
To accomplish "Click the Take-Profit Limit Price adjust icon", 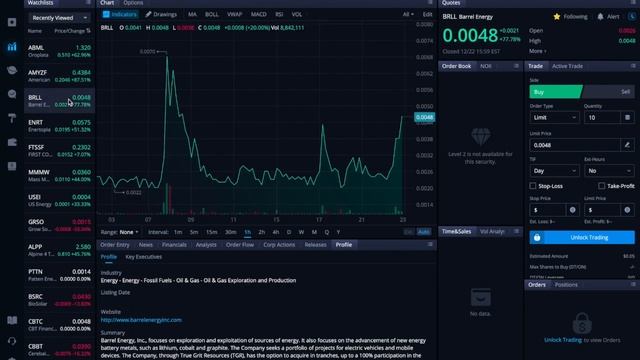I will pyautogui.click(x=627, y=210).
